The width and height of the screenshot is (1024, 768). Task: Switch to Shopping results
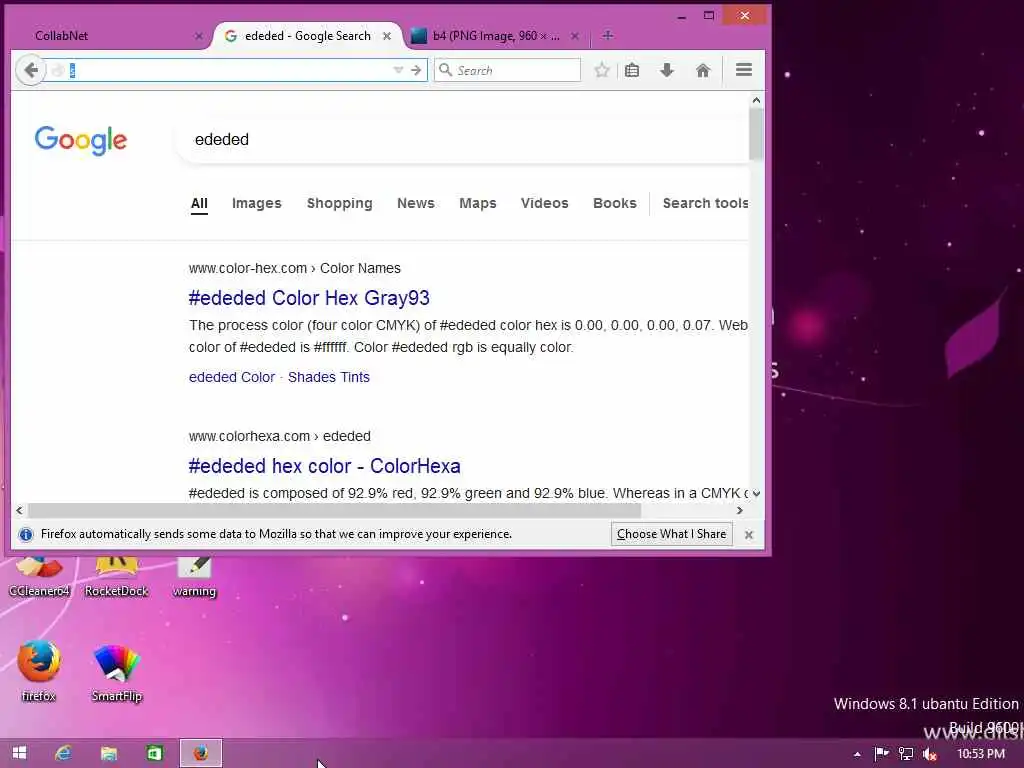tap(340, 203)
